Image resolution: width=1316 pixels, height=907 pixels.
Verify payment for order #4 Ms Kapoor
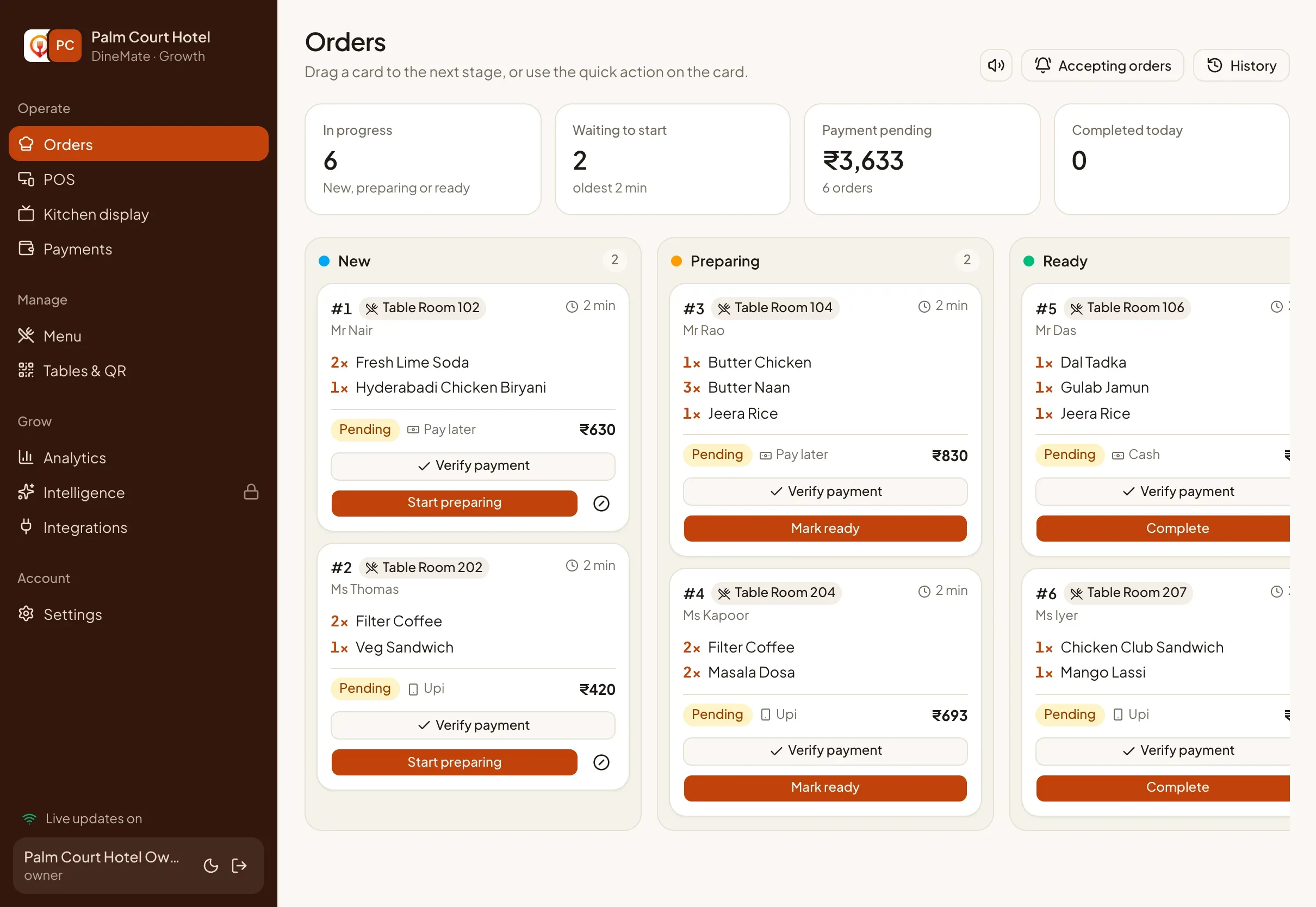825,751
